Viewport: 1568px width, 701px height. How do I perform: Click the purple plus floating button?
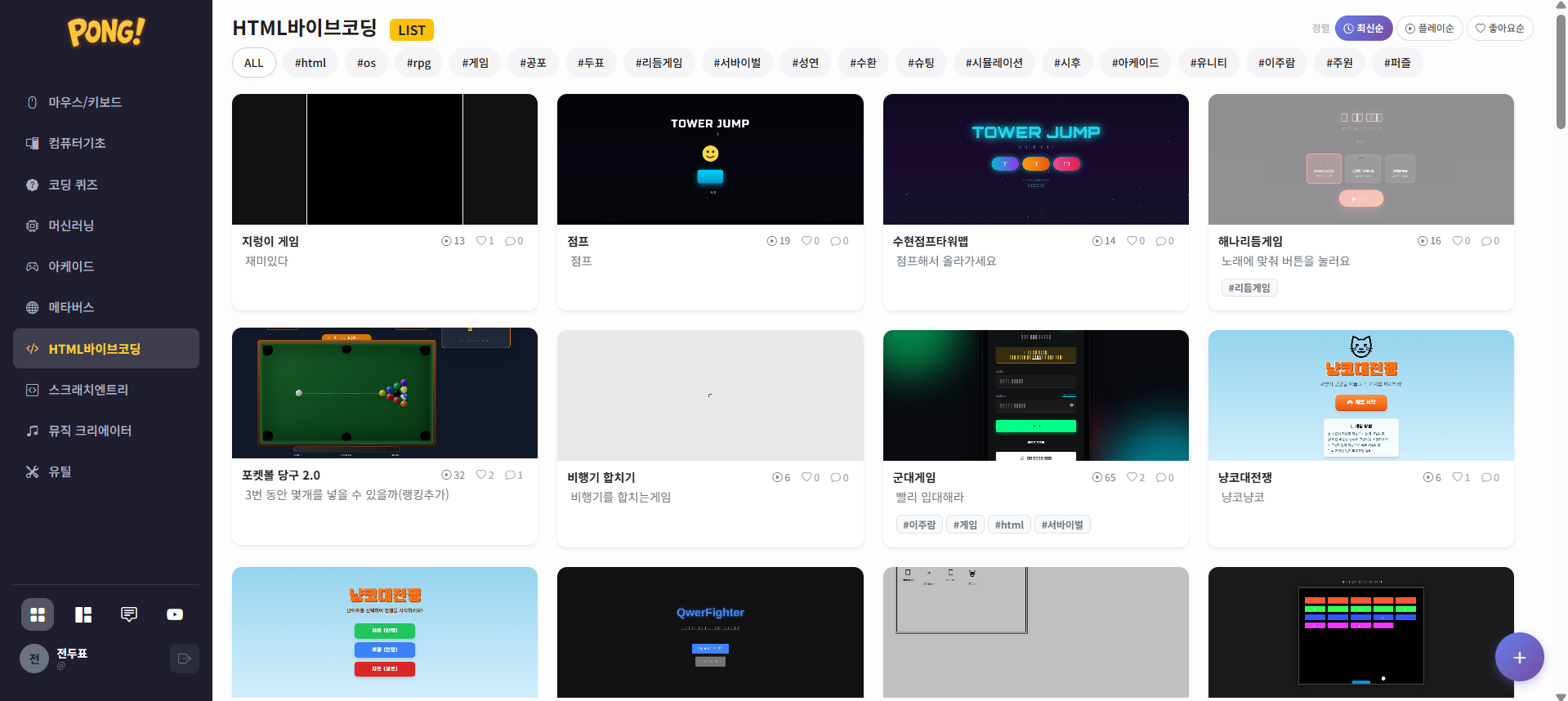pyautogui.click(x=1519, y=657)
